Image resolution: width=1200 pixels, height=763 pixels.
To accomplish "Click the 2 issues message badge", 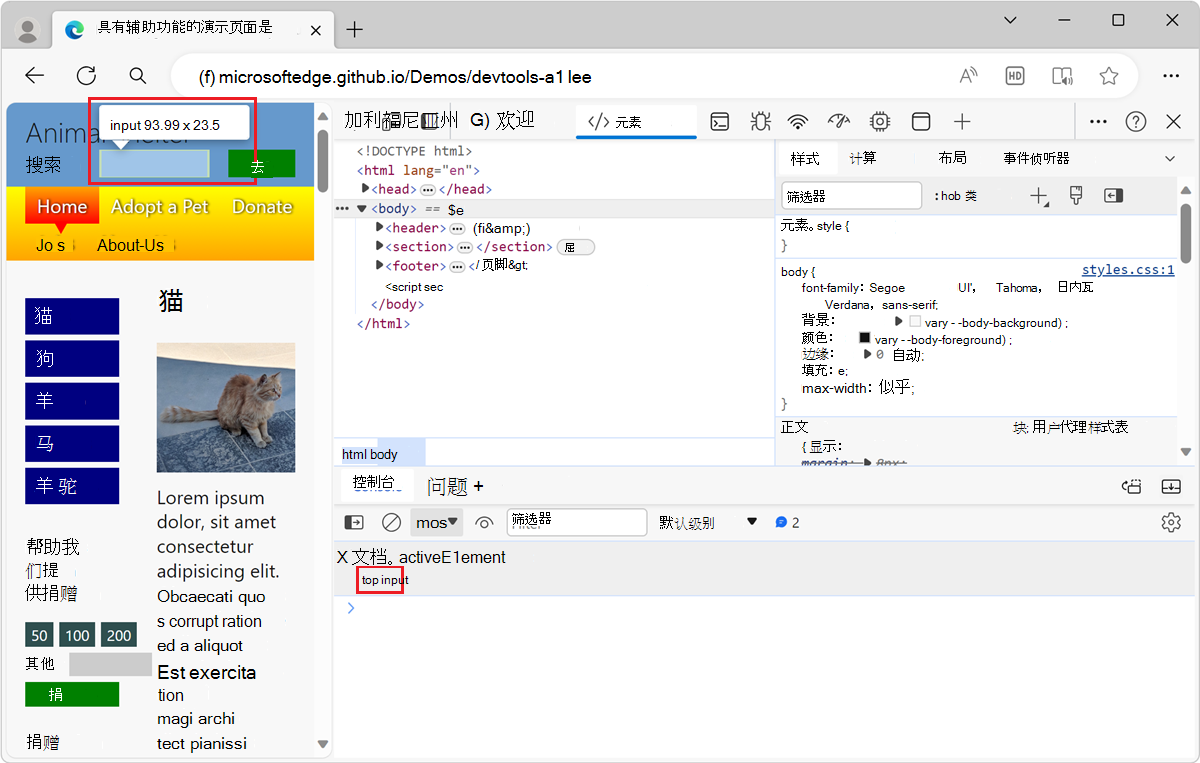I will tap(788, 522).
